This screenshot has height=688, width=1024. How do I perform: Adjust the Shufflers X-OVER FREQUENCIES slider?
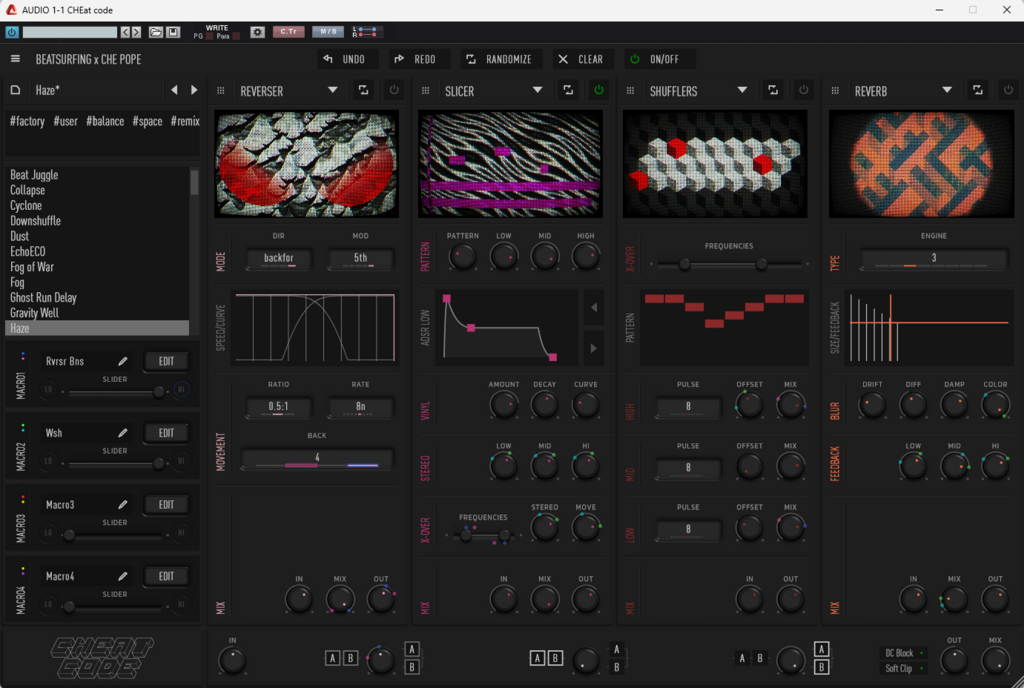click(x=729, y=264)
